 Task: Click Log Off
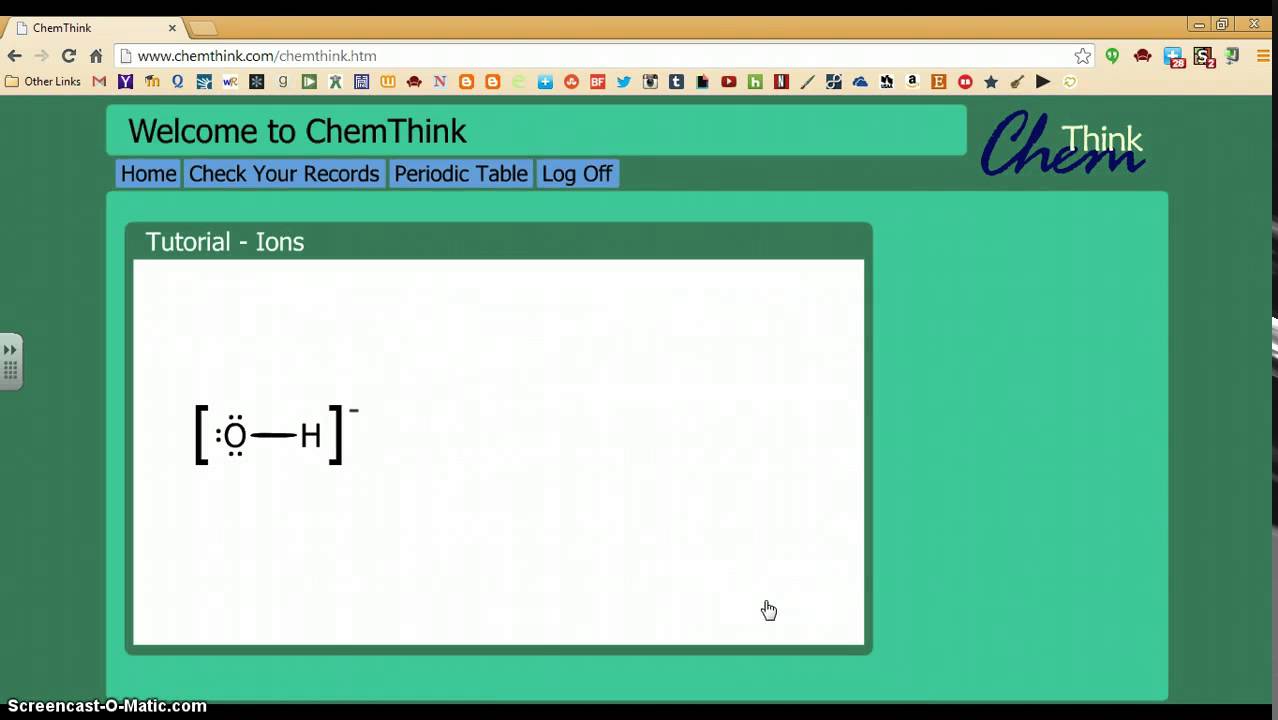pos(577,174)
